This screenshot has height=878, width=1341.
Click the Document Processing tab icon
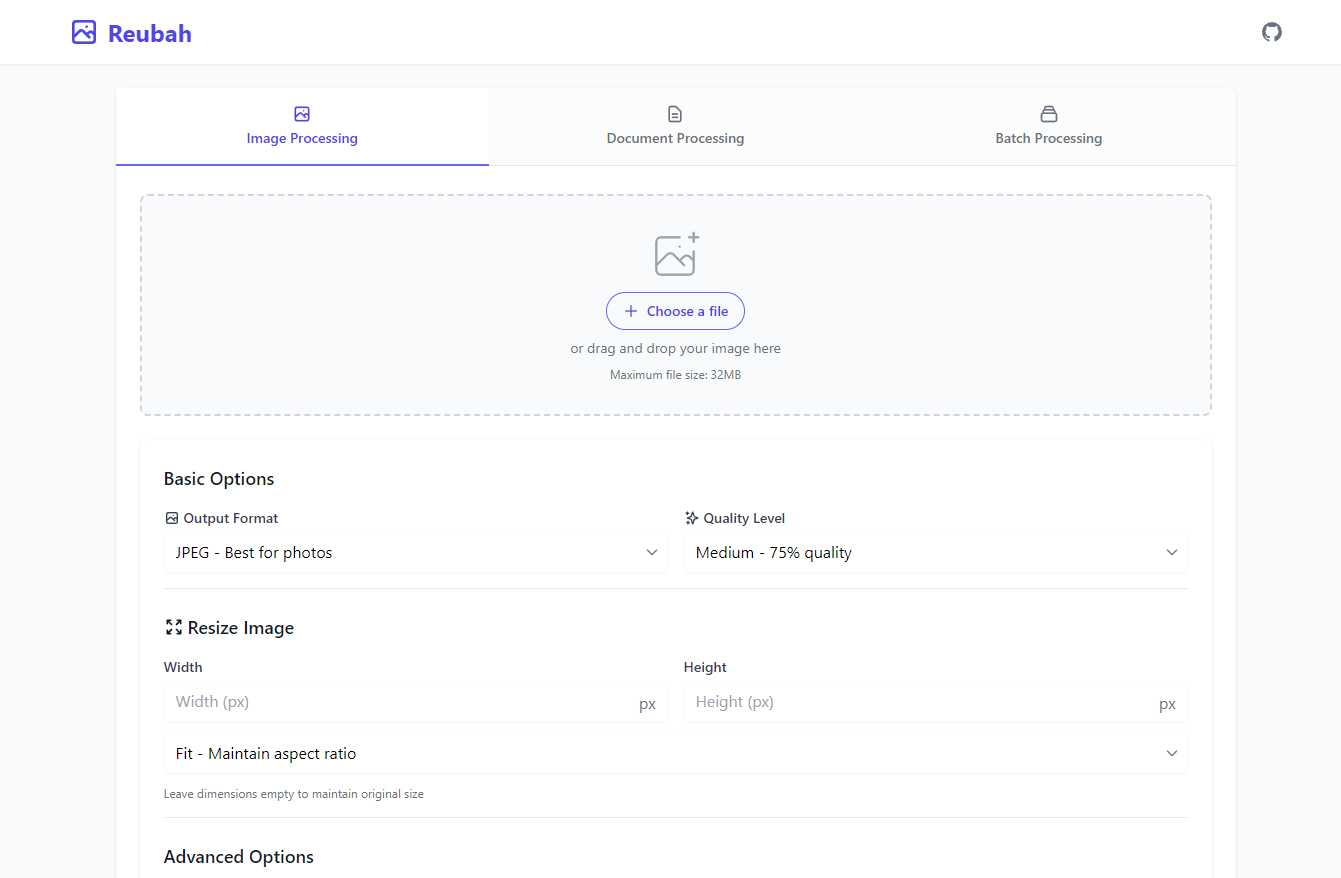675,114
